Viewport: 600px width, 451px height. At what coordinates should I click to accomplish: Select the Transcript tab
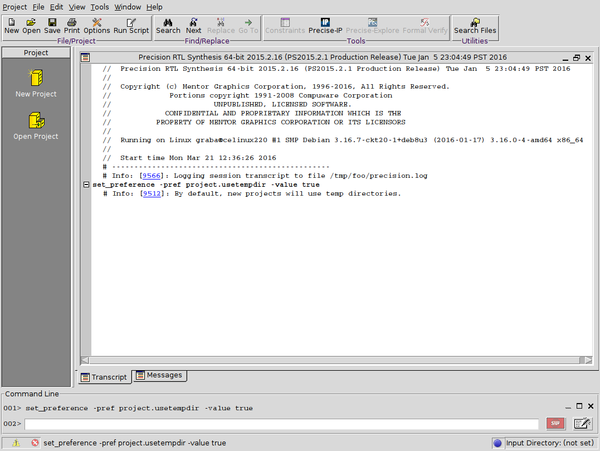coord(104,376)
